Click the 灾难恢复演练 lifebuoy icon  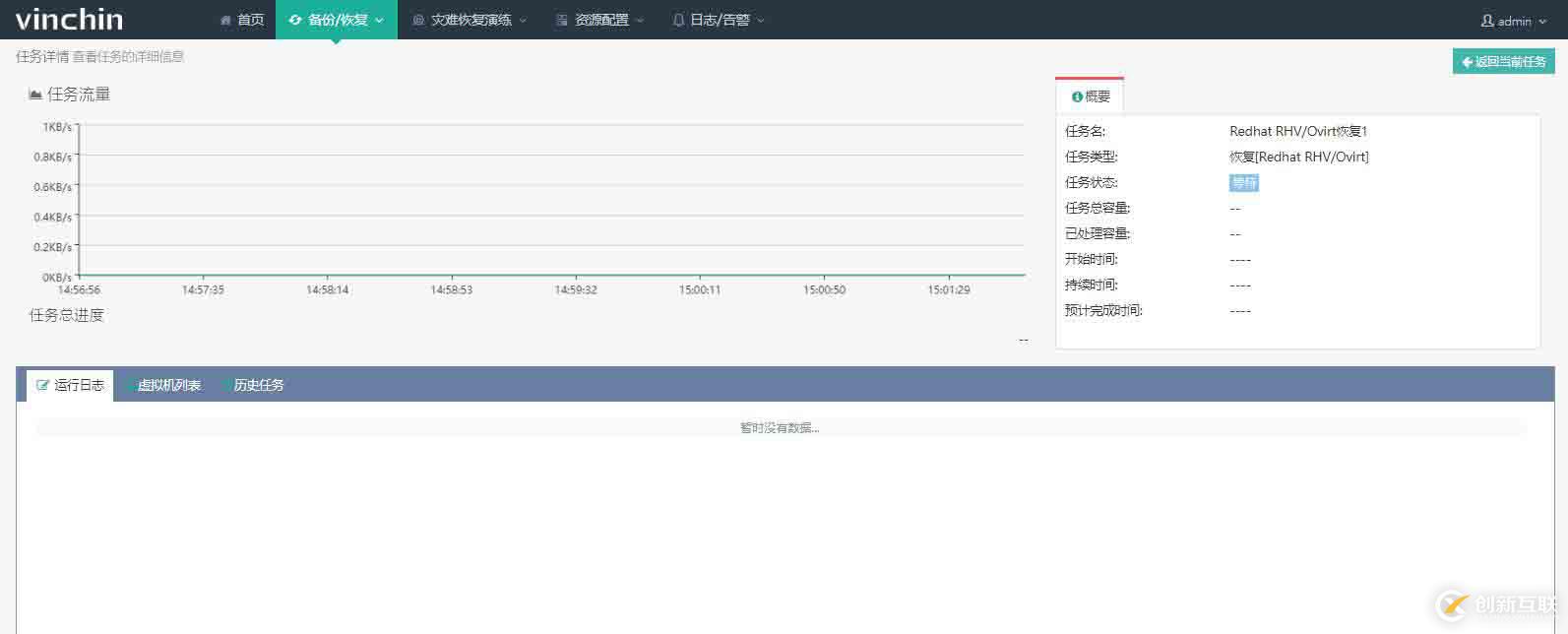tap(419, 20)
